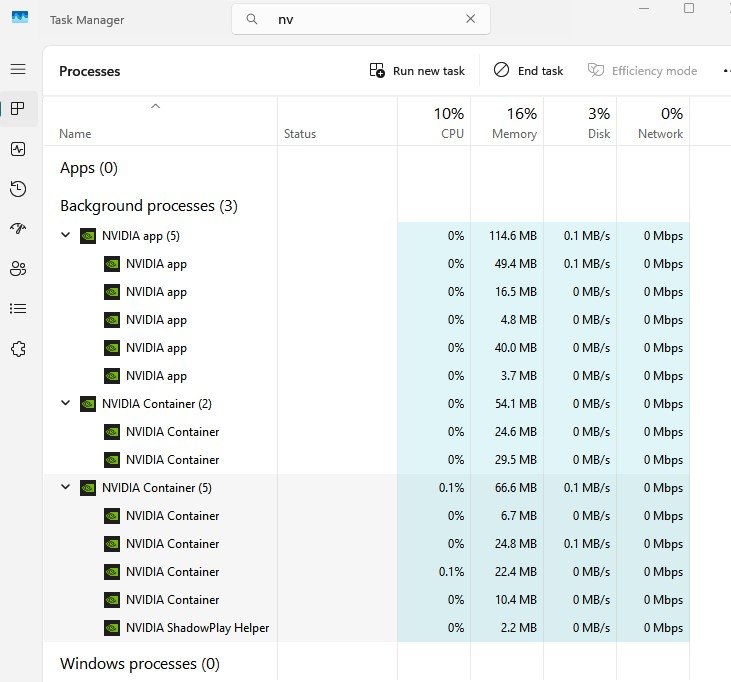731x682 pixels.
Task: Select NVIDIA app row using 49.4 MB
Action: [x=366, y=264]
